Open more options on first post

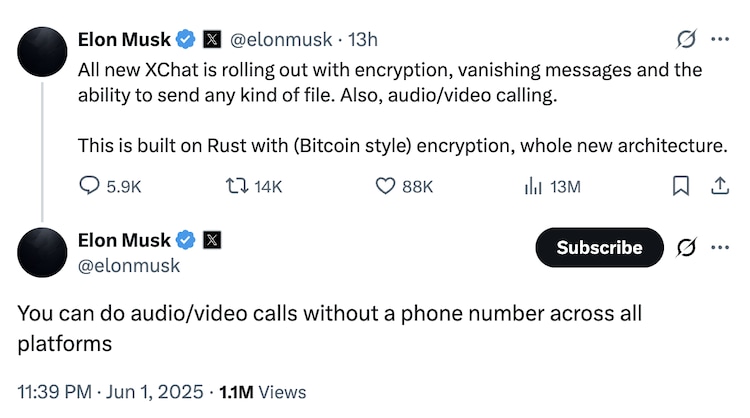pos(719,40)
